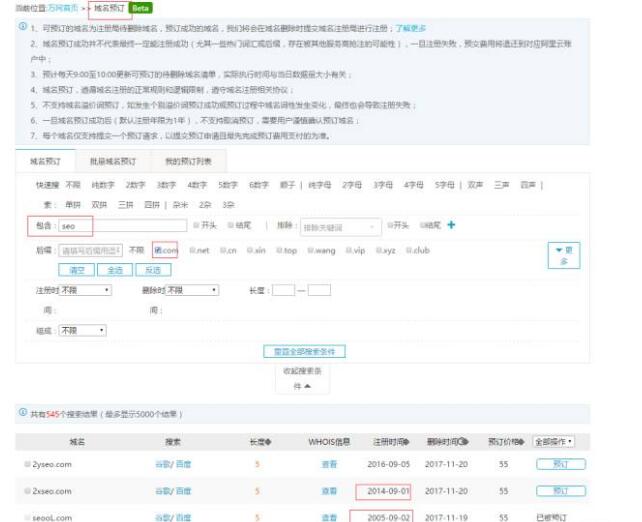
Task: Open 百度 search link for 2yseo.com
Action: [184, 464]
